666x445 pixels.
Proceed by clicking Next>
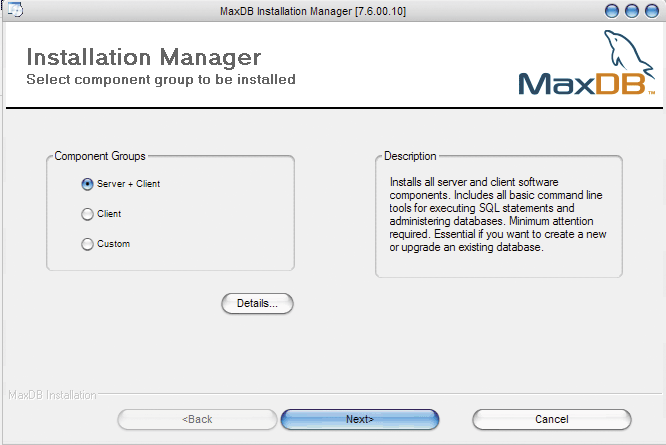360,420
